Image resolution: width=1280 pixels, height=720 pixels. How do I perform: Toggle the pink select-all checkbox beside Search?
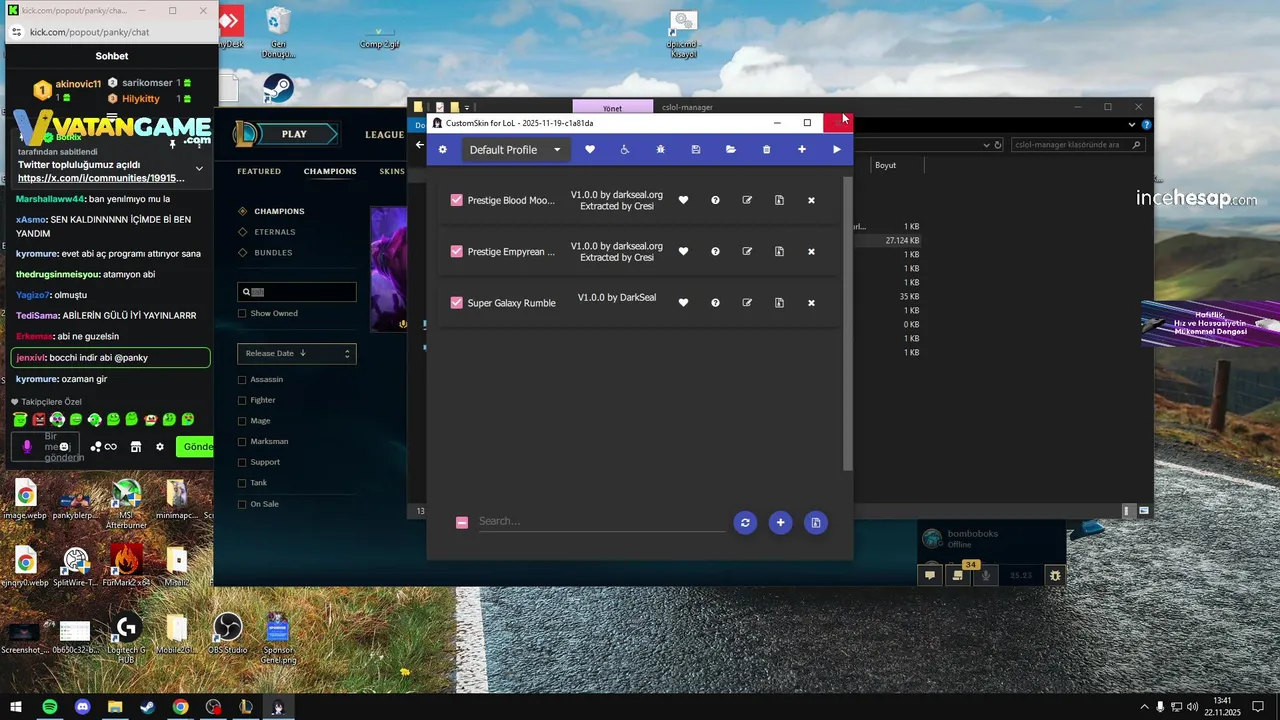462,522
